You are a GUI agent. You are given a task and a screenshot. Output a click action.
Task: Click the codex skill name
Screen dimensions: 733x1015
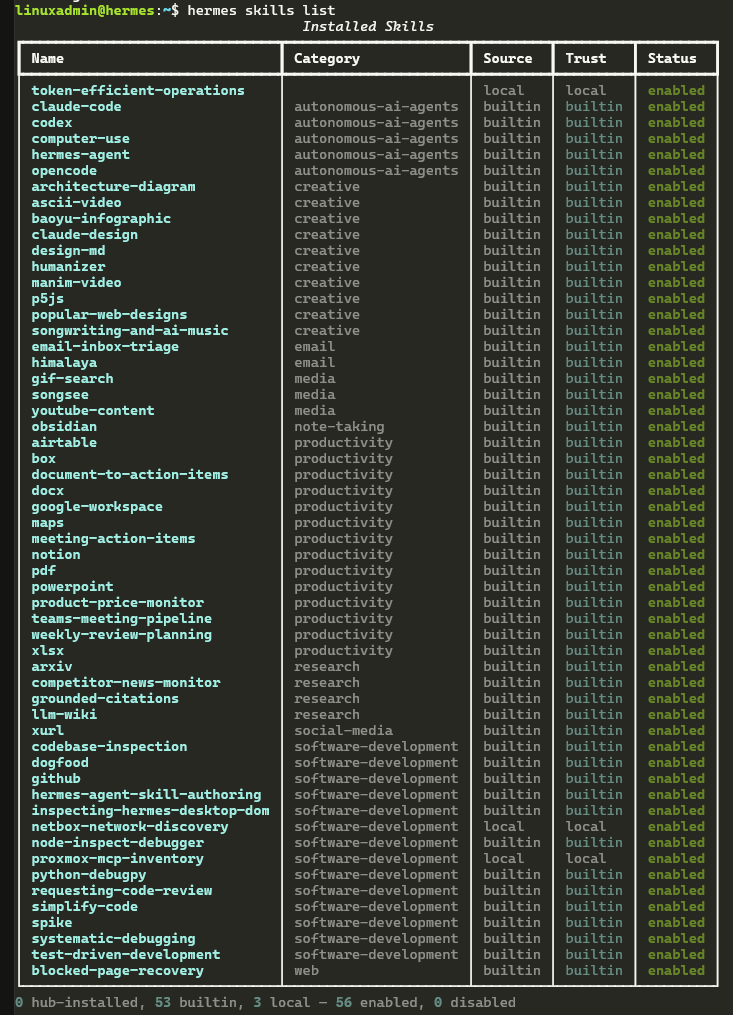[x=52, y=122]
